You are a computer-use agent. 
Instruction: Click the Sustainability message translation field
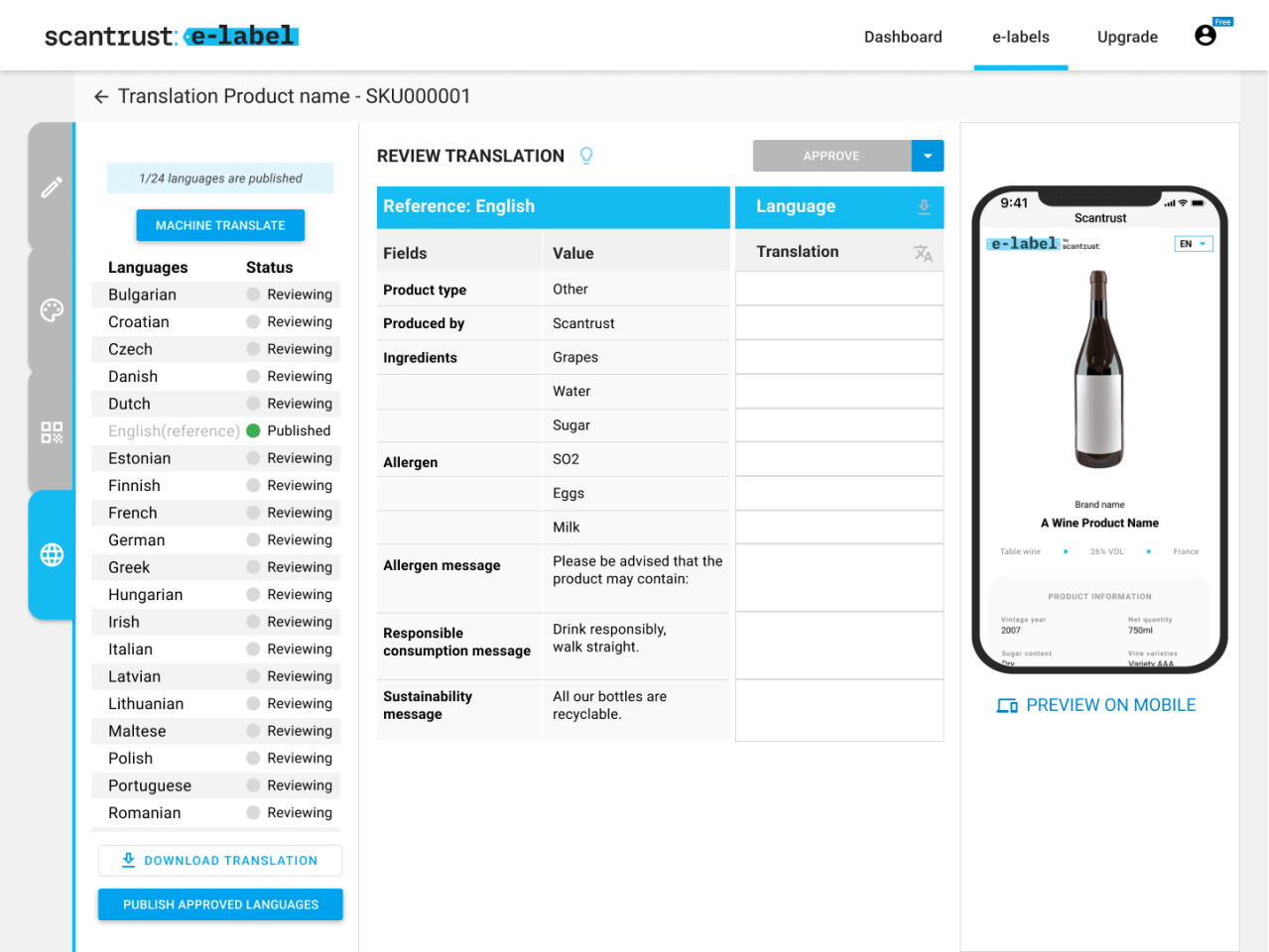[x=839, y=710]
